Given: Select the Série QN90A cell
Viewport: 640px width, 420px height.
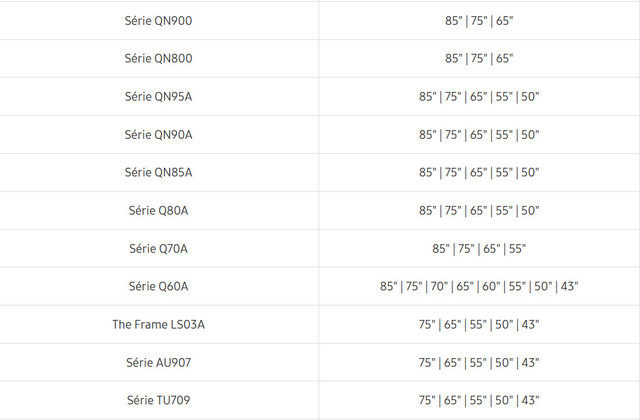Looking at the screenshot, I should click(159, 134).
